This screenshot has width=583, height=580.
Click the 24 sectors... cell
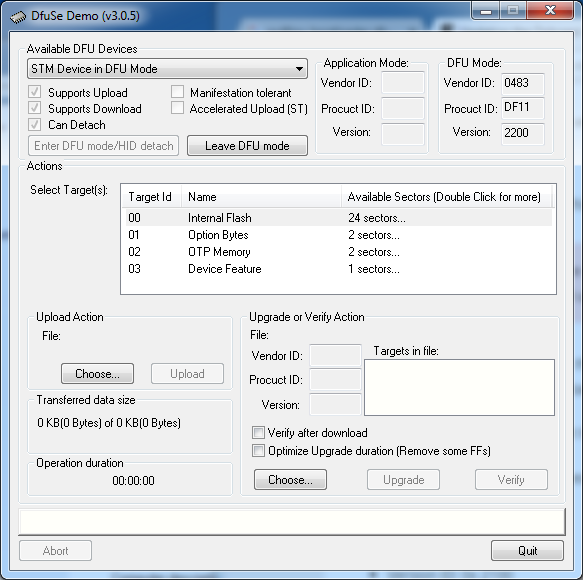[377, 218]
